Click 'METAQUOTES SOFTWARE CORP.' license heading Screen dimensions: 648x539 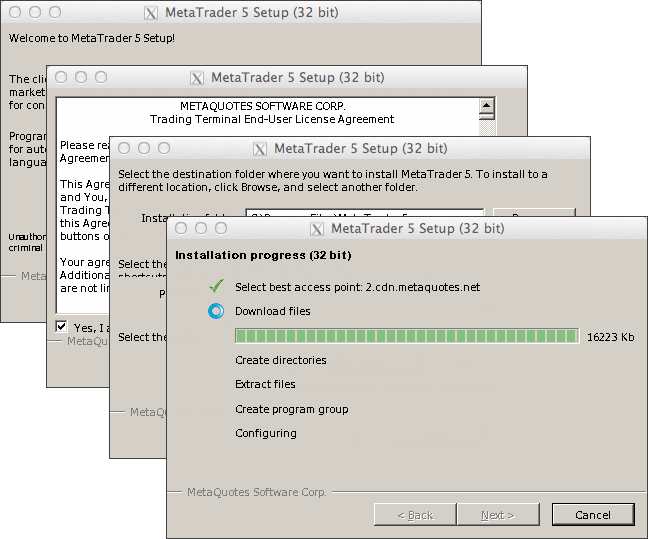click(263, 106)
